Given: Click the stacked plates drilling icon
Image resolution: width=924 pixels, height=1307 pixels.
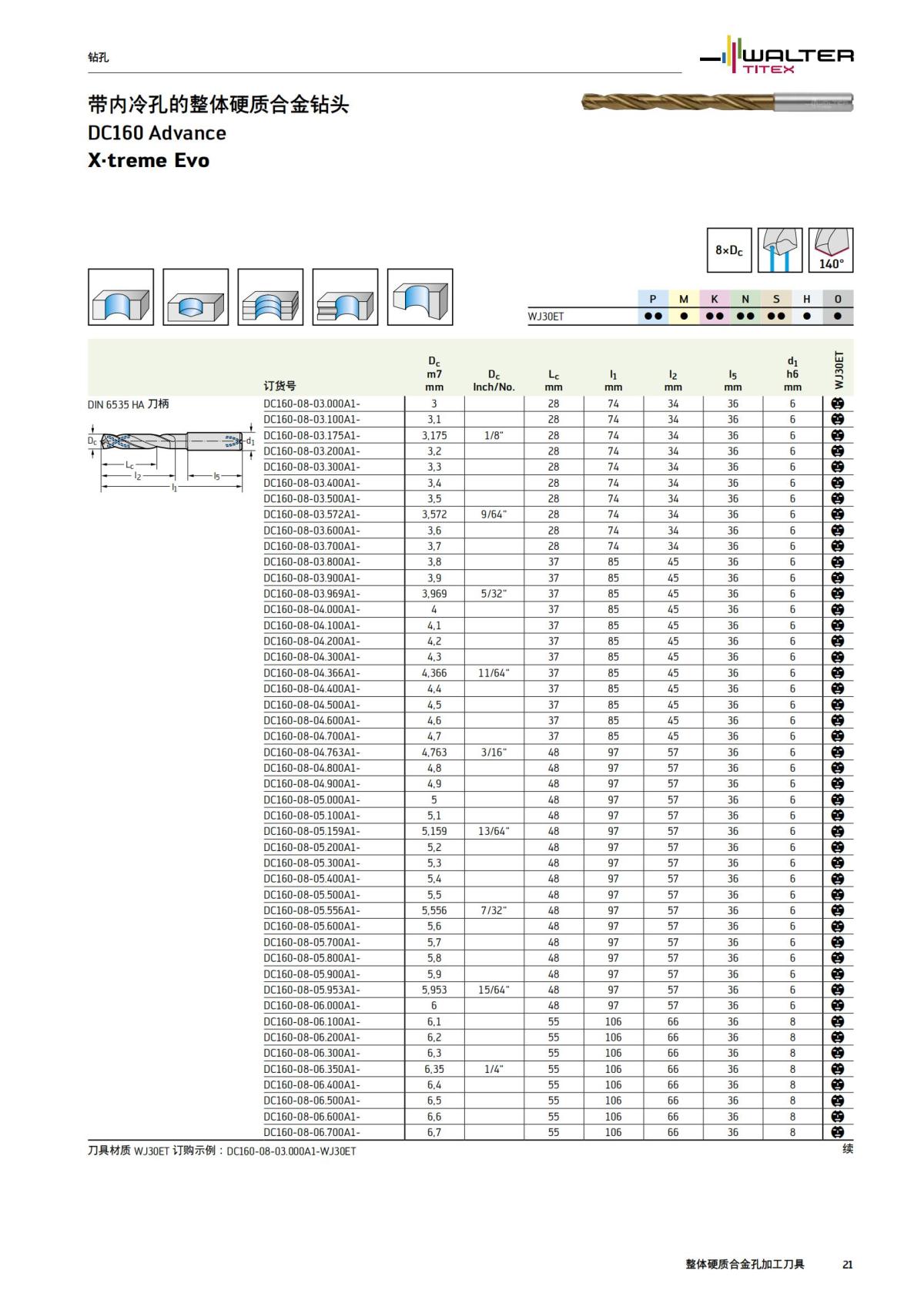Looking at the screenshot, I should click(270, 297).
